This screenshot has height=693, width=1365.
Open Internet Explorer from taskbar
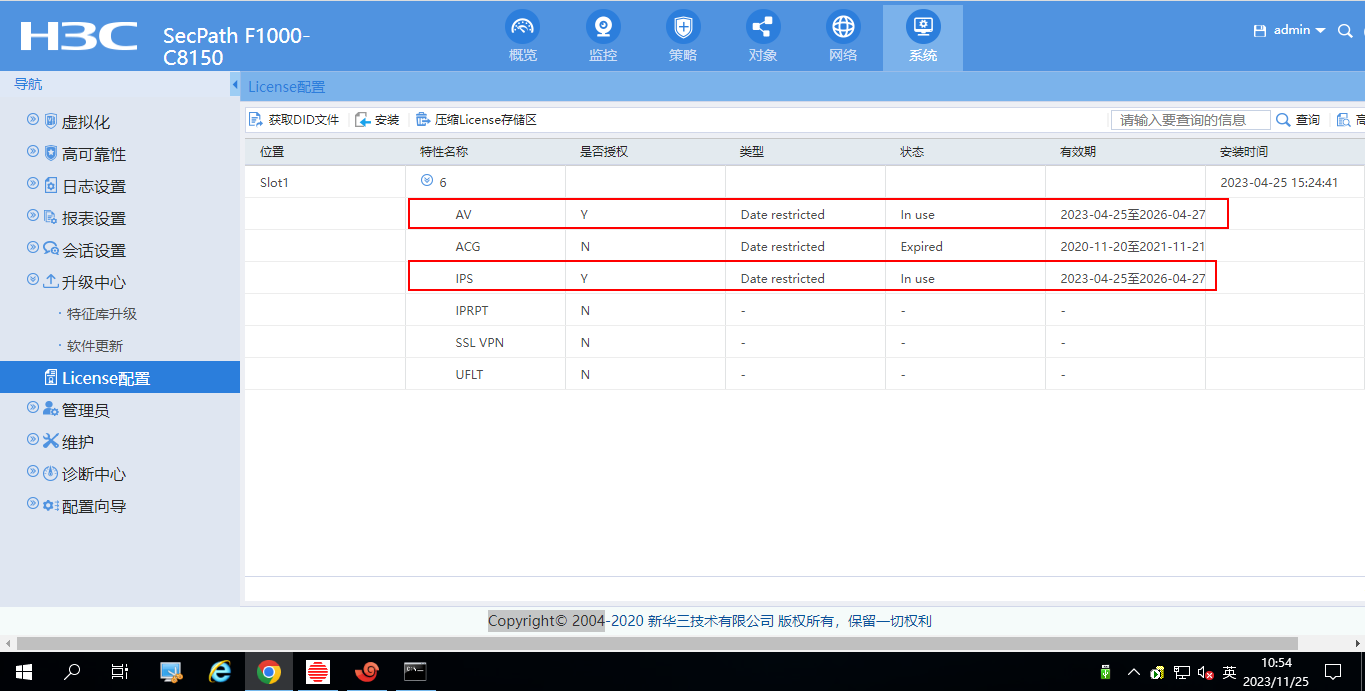click(219, 672)
